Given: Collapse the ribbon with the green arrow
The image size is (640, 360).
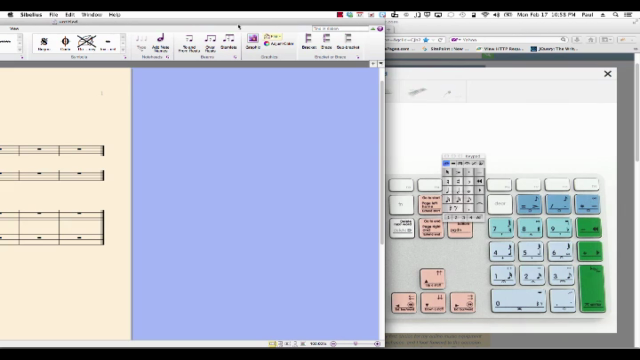Looking at the screenshot, I should [373, 29].
